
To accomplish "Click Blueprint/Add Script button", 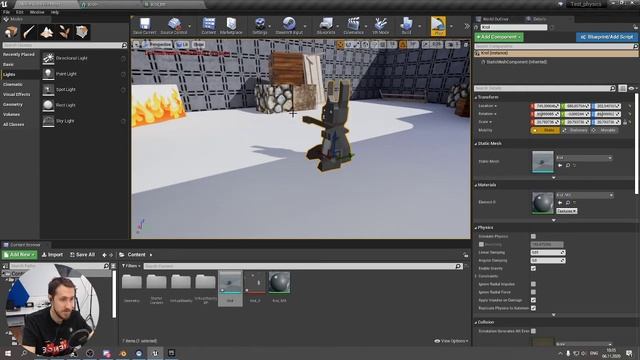I will pyautogui.click(x=607, y=37).
